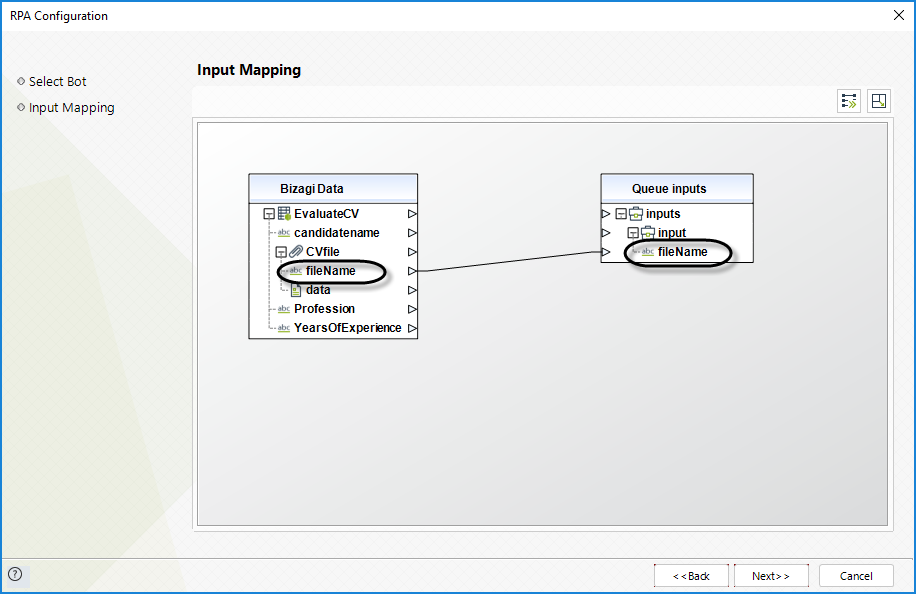Select the Profession attribute
The image size is (916, 594).
click(x=324, y=309)
